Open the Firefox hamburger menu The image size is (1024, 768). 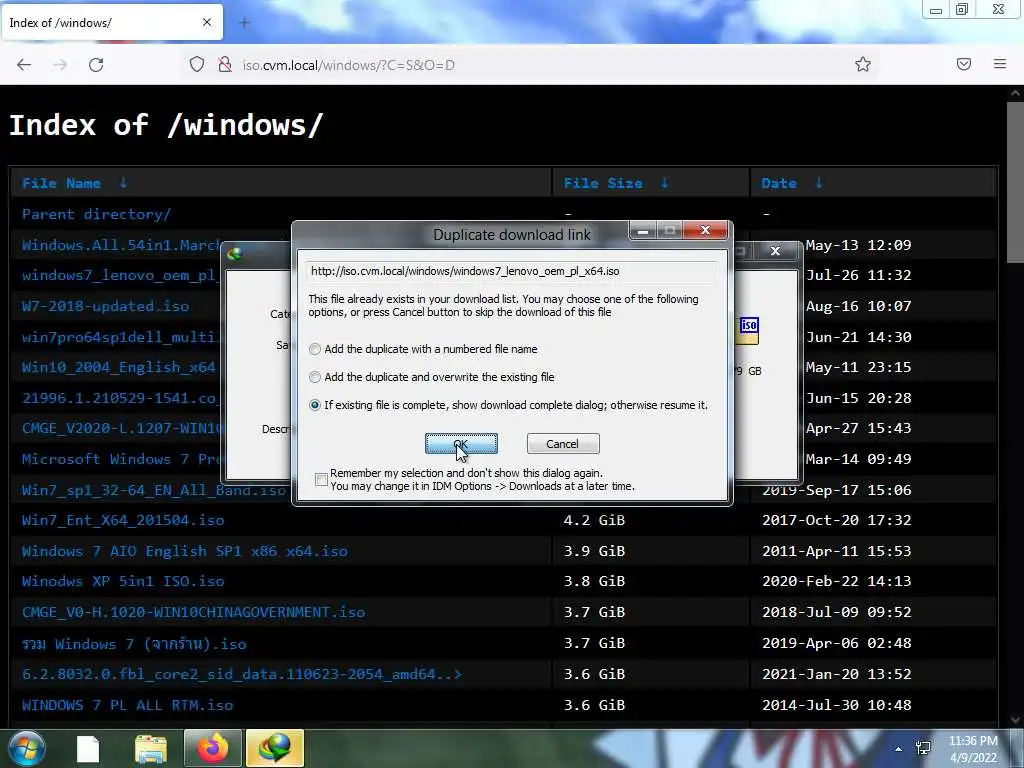pyautogui.click(x=1000, y=64)
